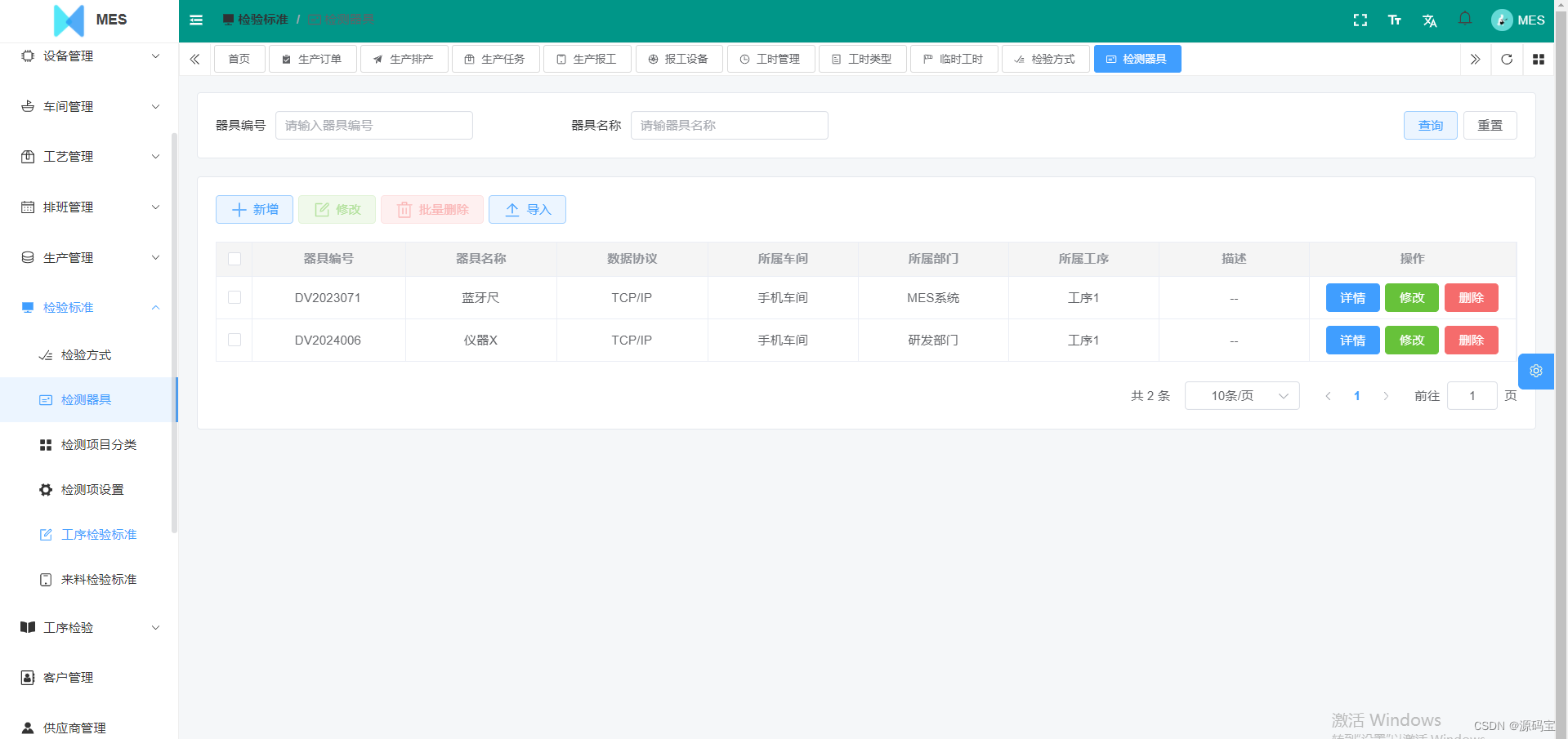This screenshot has height=739, width=1568.
Task: Open the 10条/页 page size dropdown
Action: click(x=1241, y=395)
